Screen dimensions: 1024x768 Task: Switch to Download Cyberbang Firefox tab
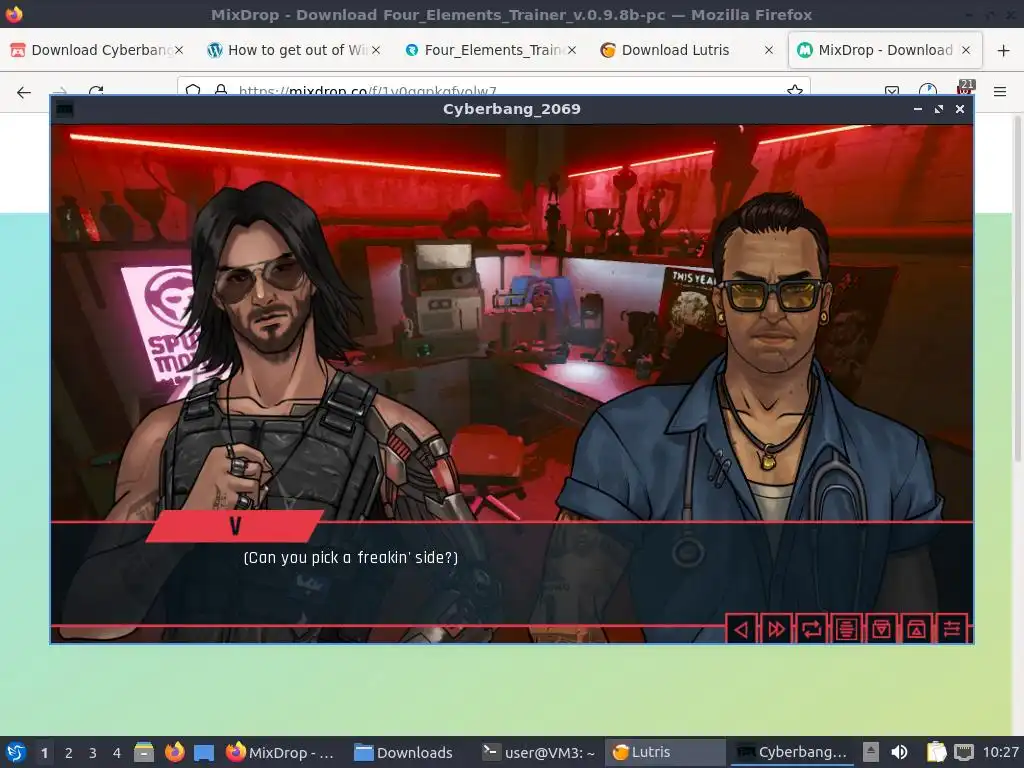[97, 50]
